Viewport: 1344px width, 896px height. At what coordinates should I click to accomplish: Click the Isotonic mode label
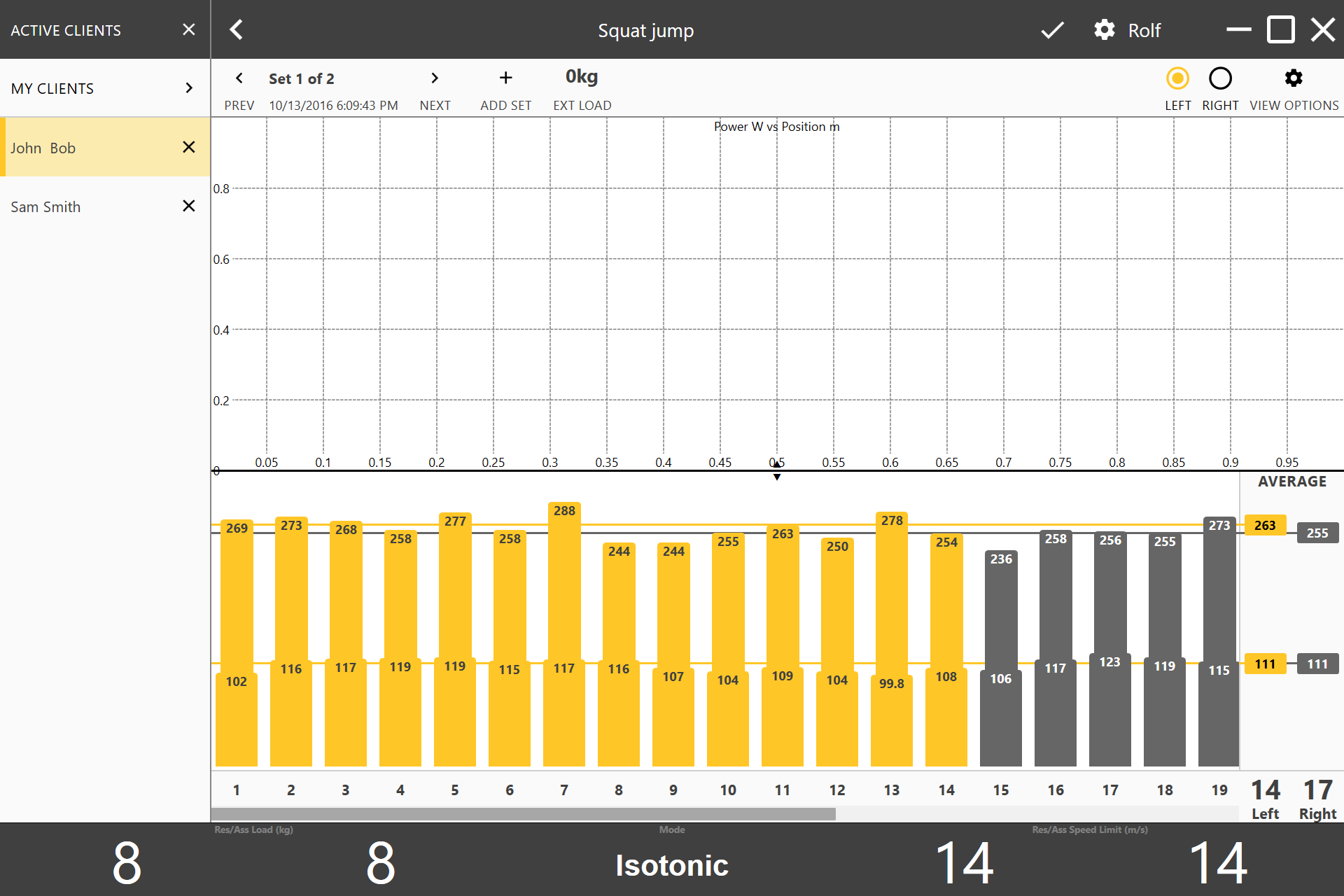pyautogui.click(x=672, y=865)
